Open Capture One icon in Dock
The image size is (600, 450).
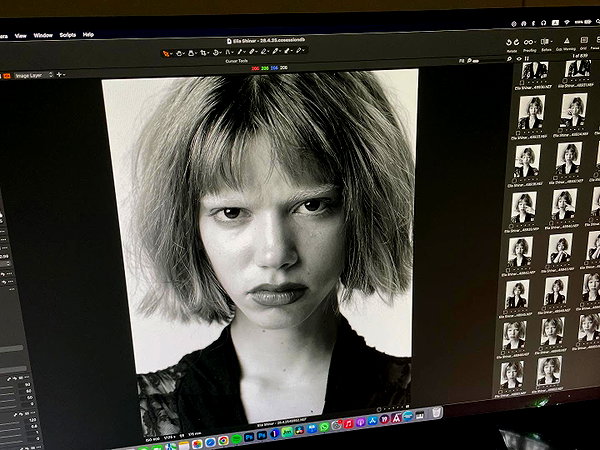(274, 434)
